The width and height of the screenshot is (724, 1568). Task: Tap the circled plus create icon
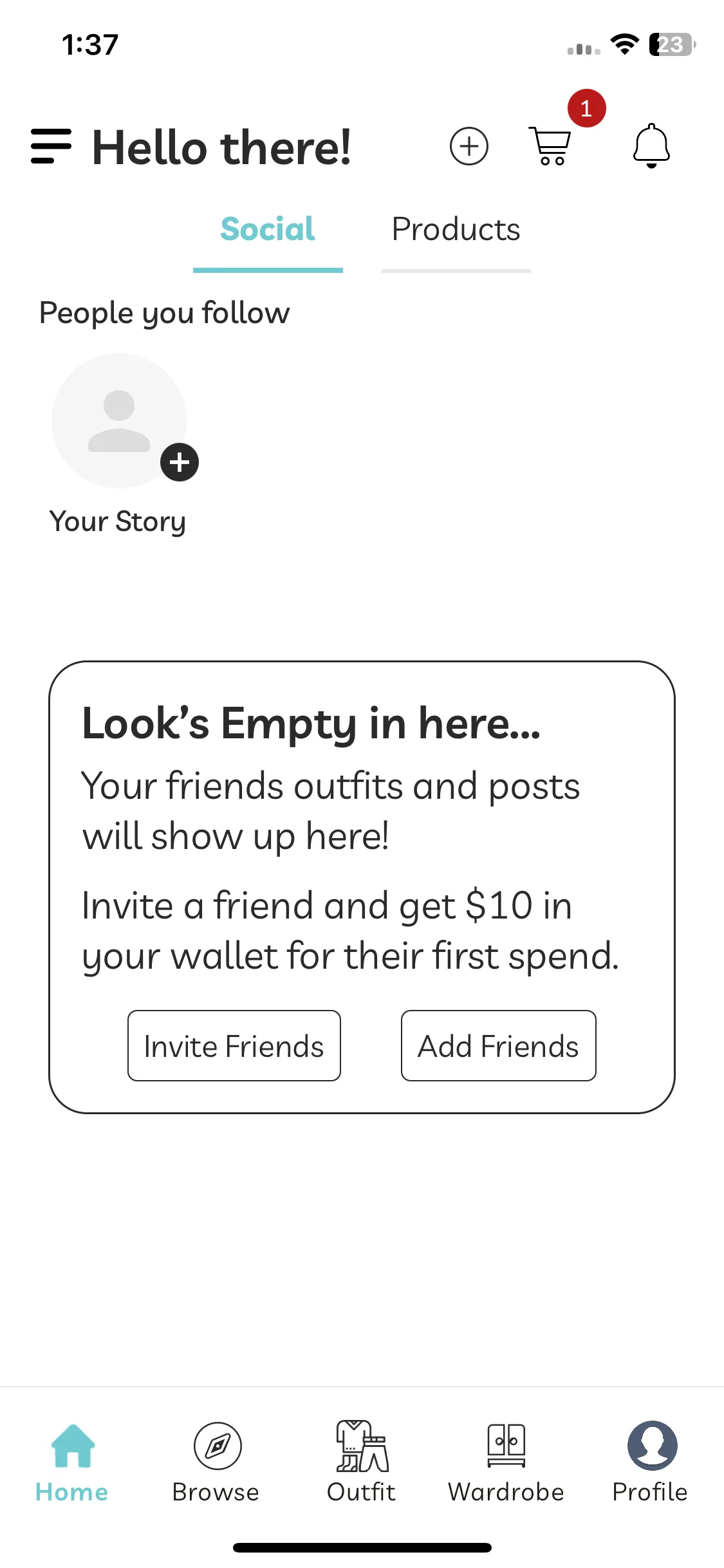469,146
